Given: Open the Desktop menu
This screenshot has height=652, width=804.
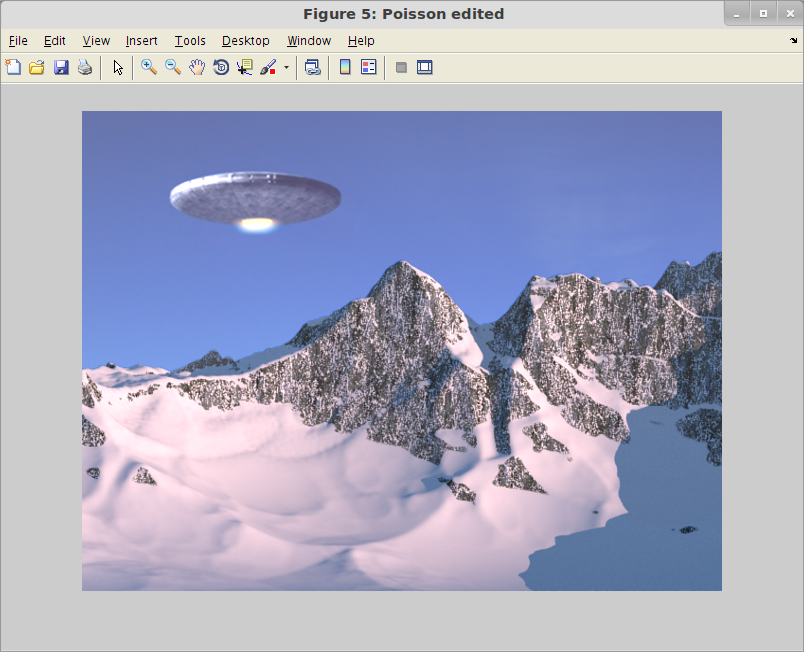Looking at the screenshot, I should pyautogui.click(x=245, y=41).
